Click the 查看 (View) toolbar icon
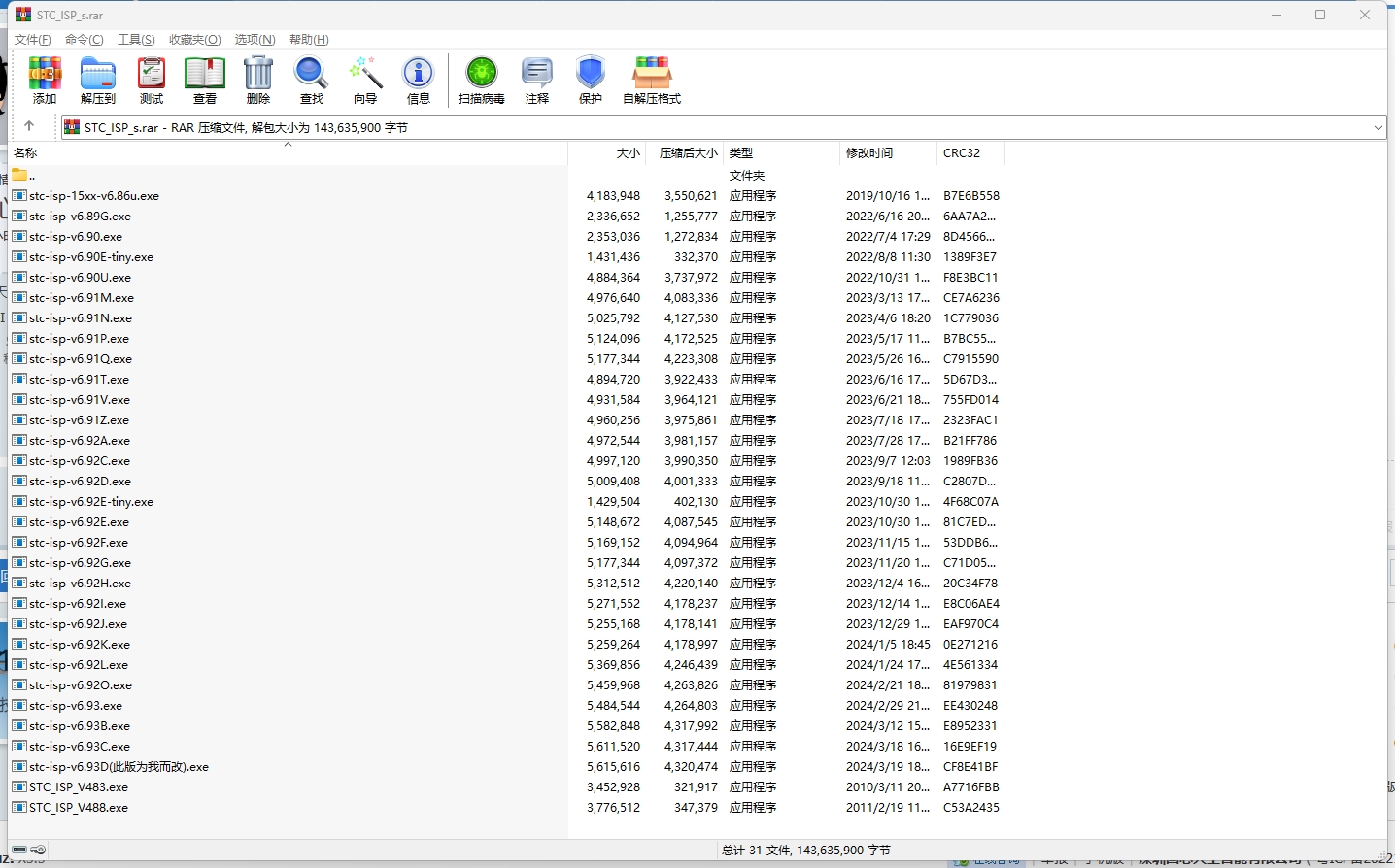This screenshot has height=868, width=1395. 205,74
